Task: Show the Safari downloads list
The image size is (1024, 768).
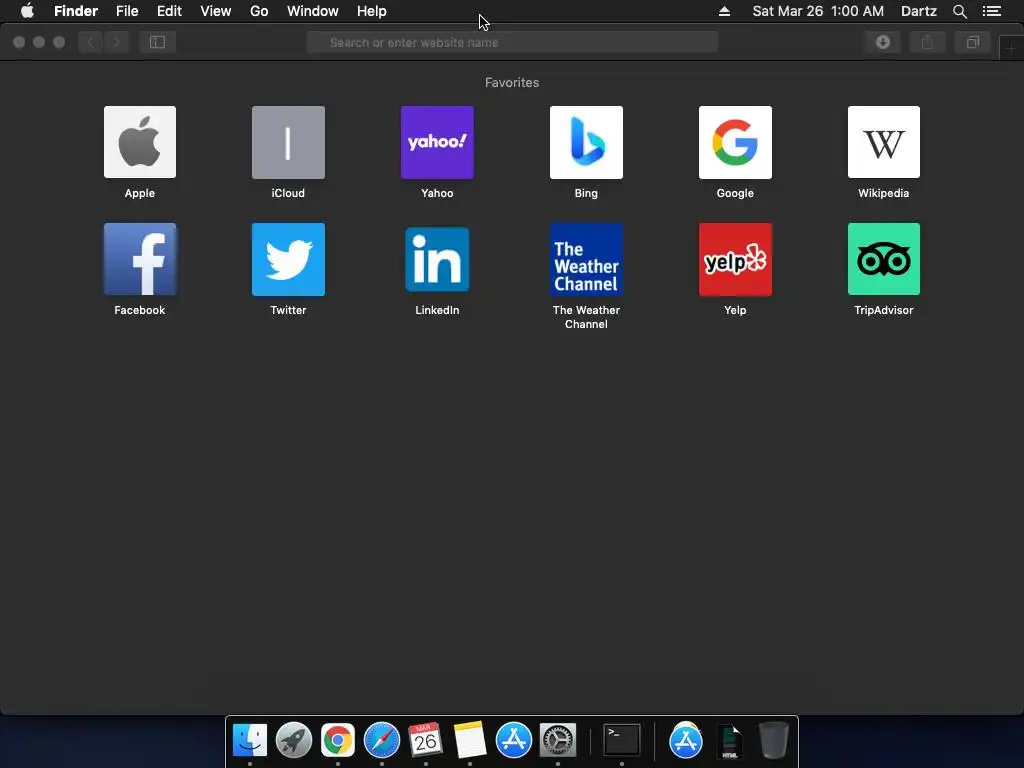Action: click(x=883, y=42)
